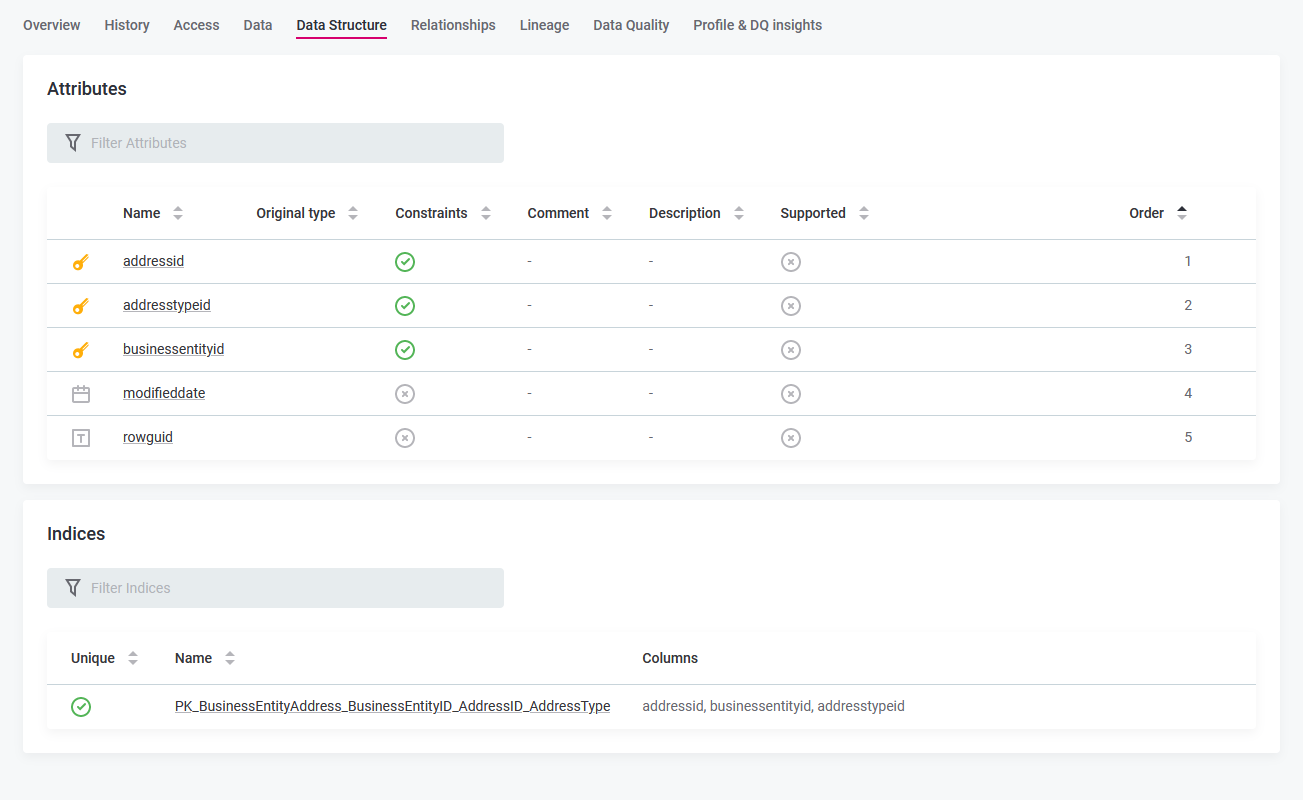This screenshot has height=800, width=1303.
Task: Click the text-type icon for rowguid
Action: [x=81, y=437]
